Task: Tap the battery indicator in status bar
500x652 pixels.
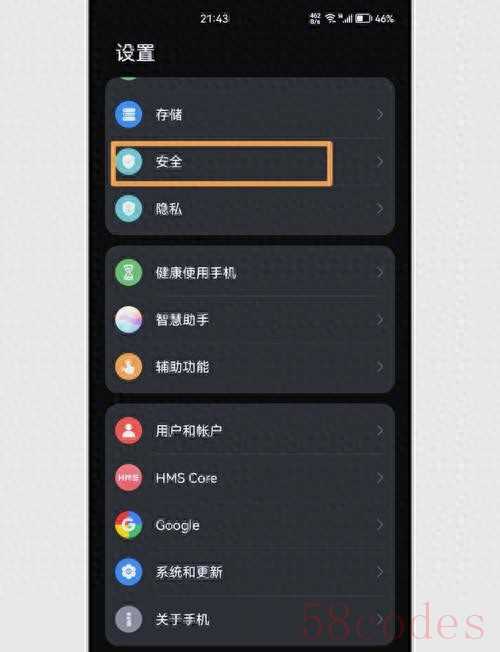Action: (363, 18)
